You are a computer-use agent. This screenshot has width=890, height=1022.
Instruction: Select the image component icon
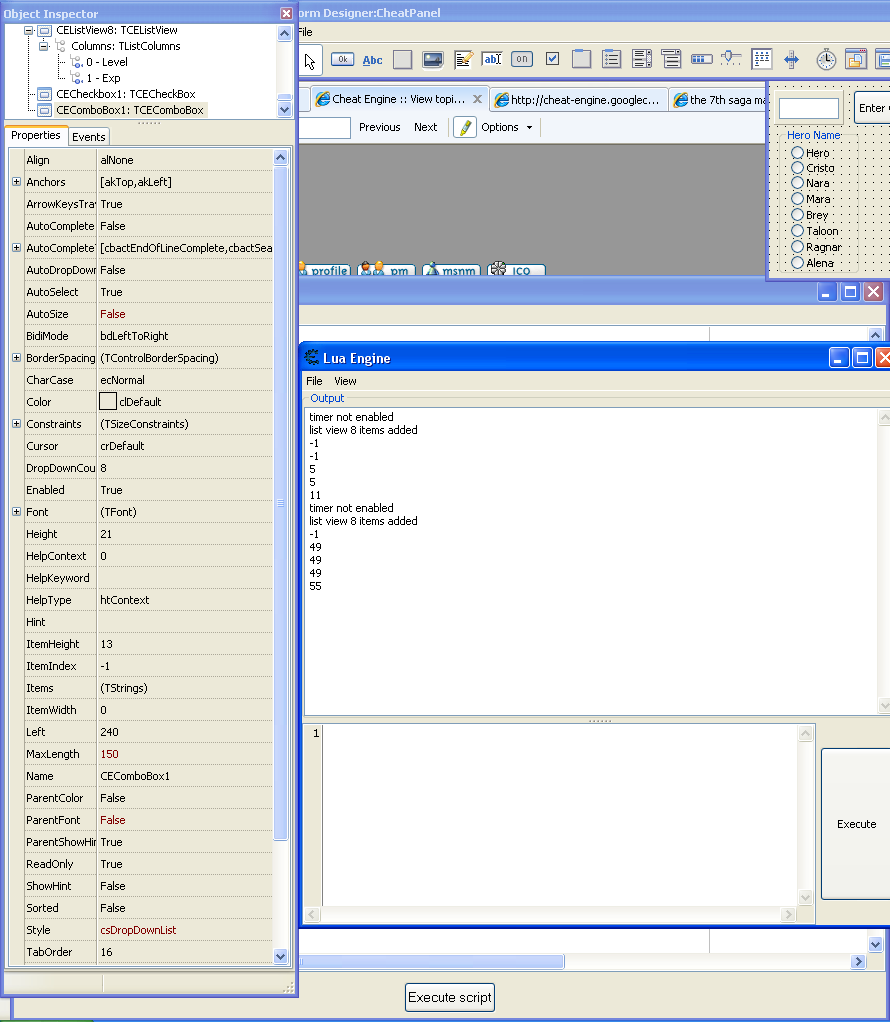(x=432, y=60)
